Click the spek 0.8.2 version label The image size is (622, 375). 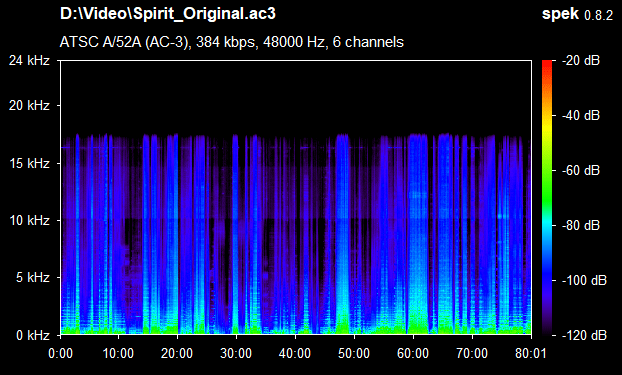(577, 14)
